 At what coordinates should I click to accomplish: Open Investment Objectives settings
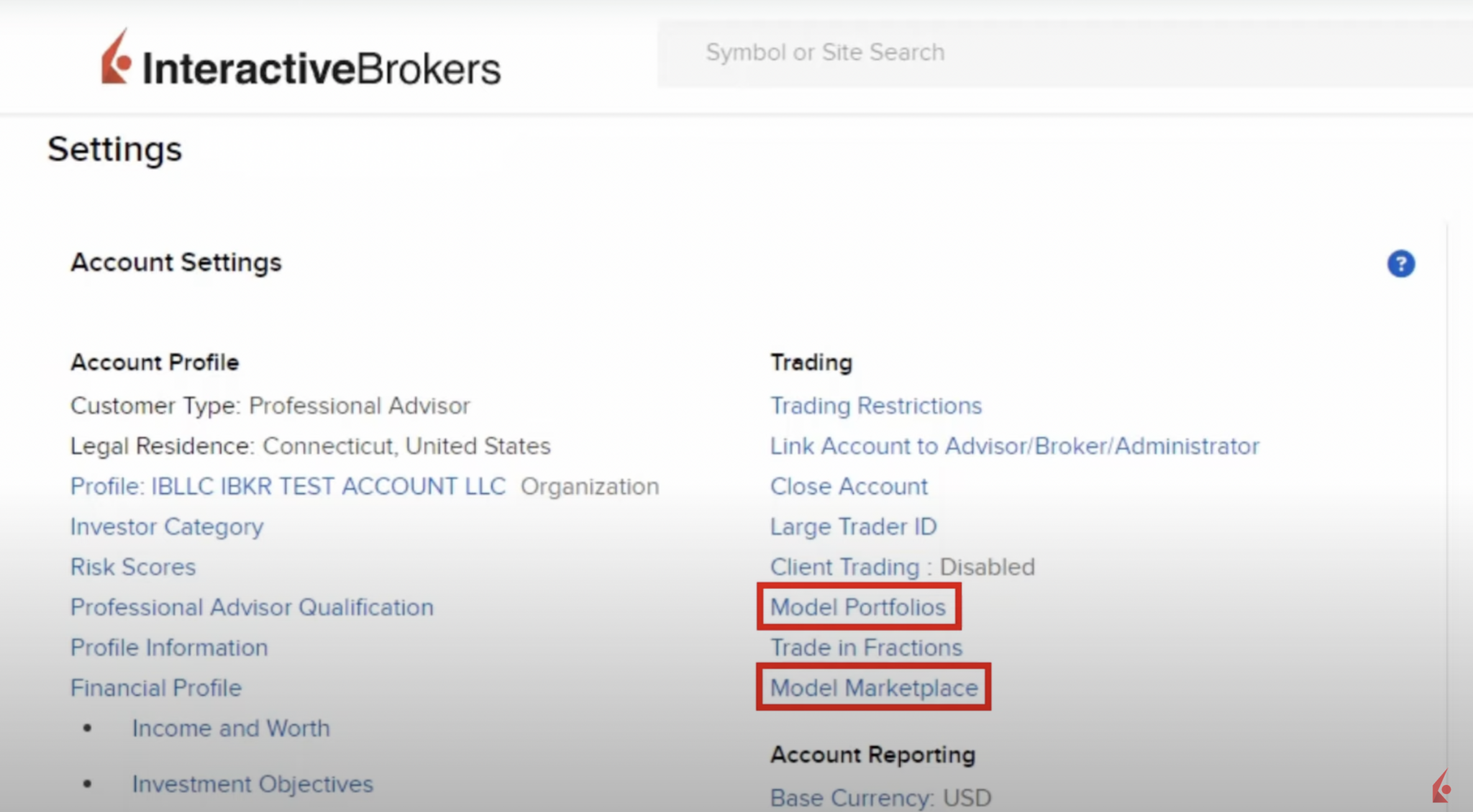252,784
